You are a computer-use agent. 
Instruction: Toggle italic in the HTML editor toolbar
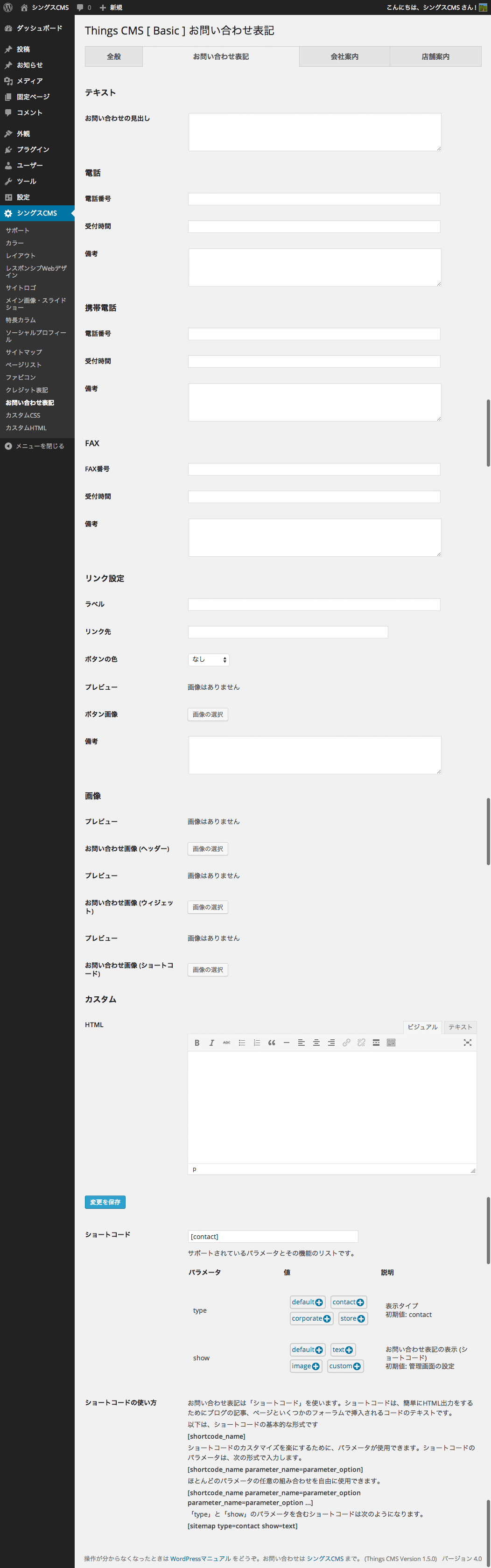tap(212, 1043)
